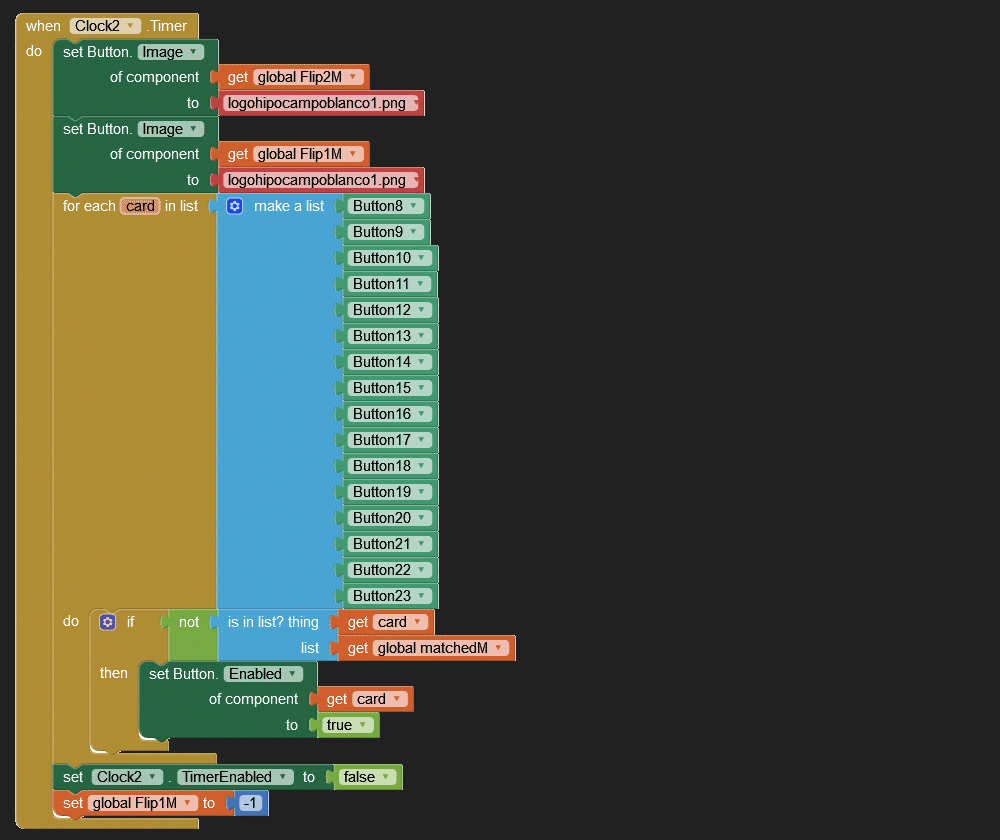Viewport: 1000px width, 840px height.
Task: Expand the first logohipocampoblanco1.png text dropdown
Action: click(x=415, y=103)
